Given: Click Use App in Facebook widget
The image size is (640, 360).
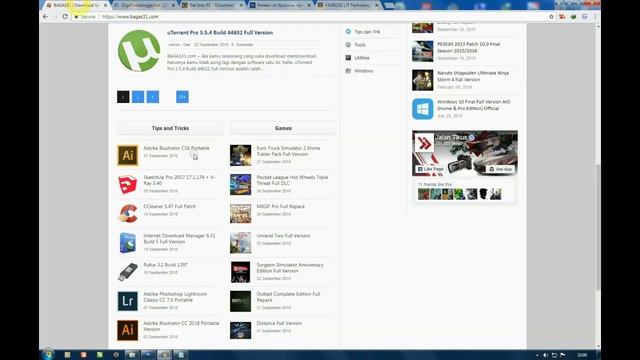Looking at the screenshot, I should coord(500,169).
